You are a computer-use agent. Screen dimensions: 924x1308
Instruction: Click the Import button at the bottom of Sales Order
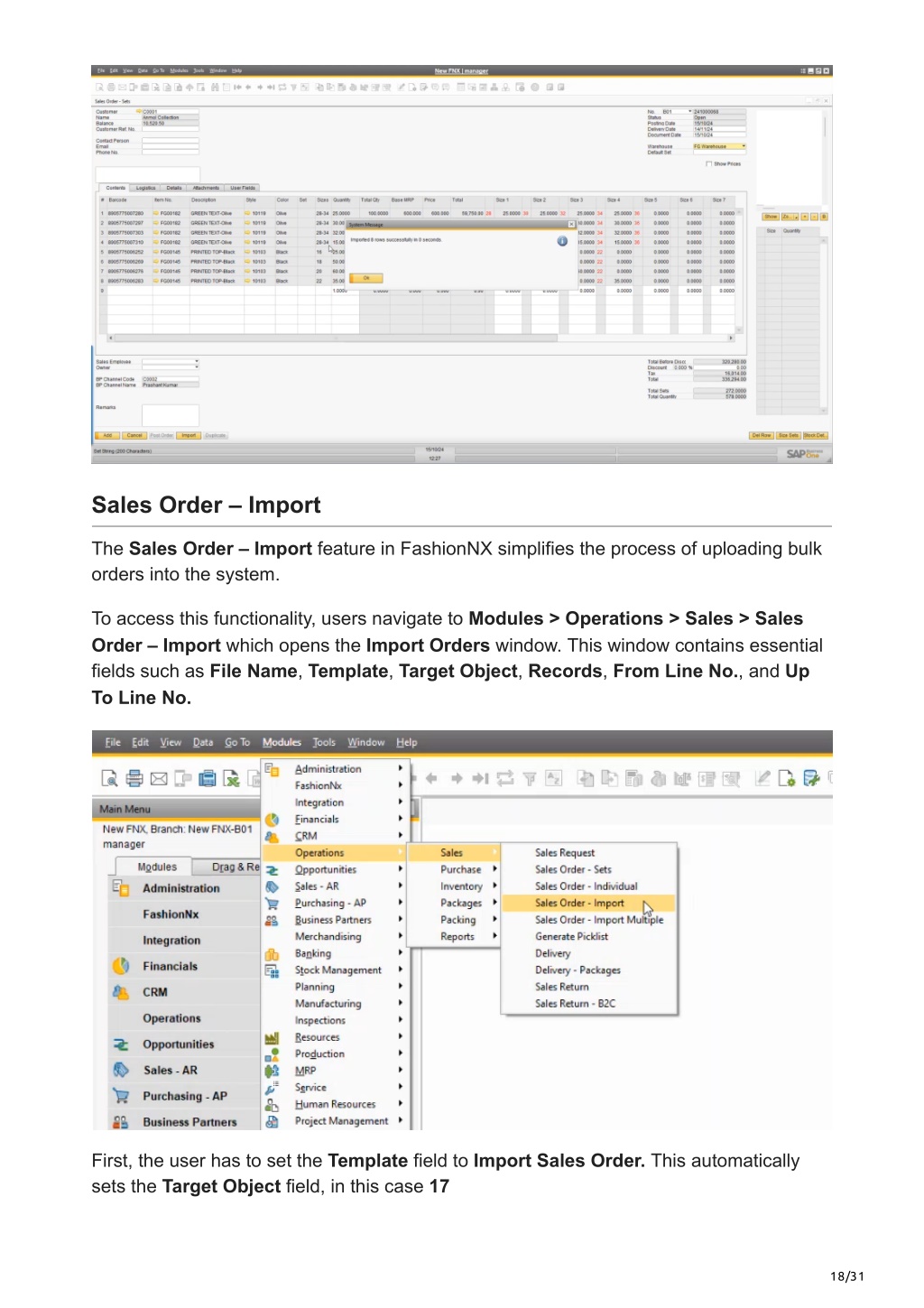click(189, 435)
